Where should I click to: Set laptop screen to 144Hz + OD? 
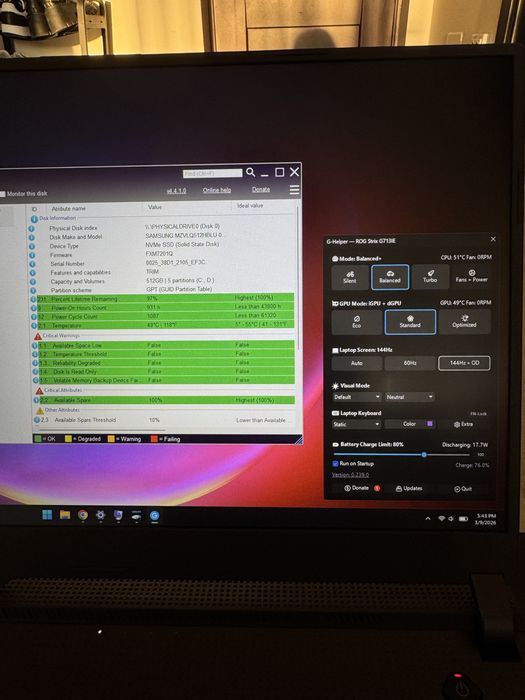[x=464, y=363]
